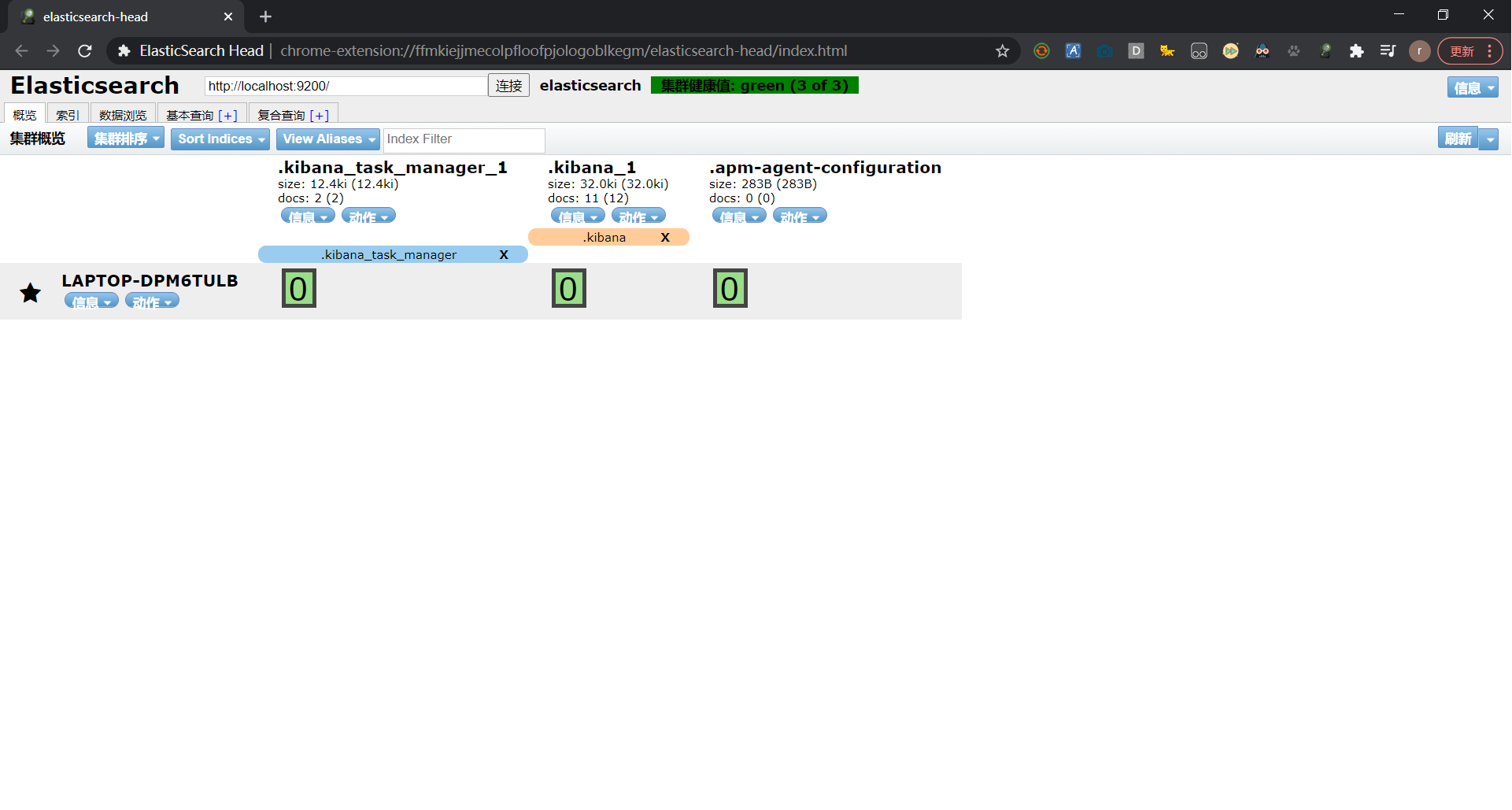Add a new 复合查询 tab with [+]
This screenshot has width=1512, height=810.
coord(319,115)
